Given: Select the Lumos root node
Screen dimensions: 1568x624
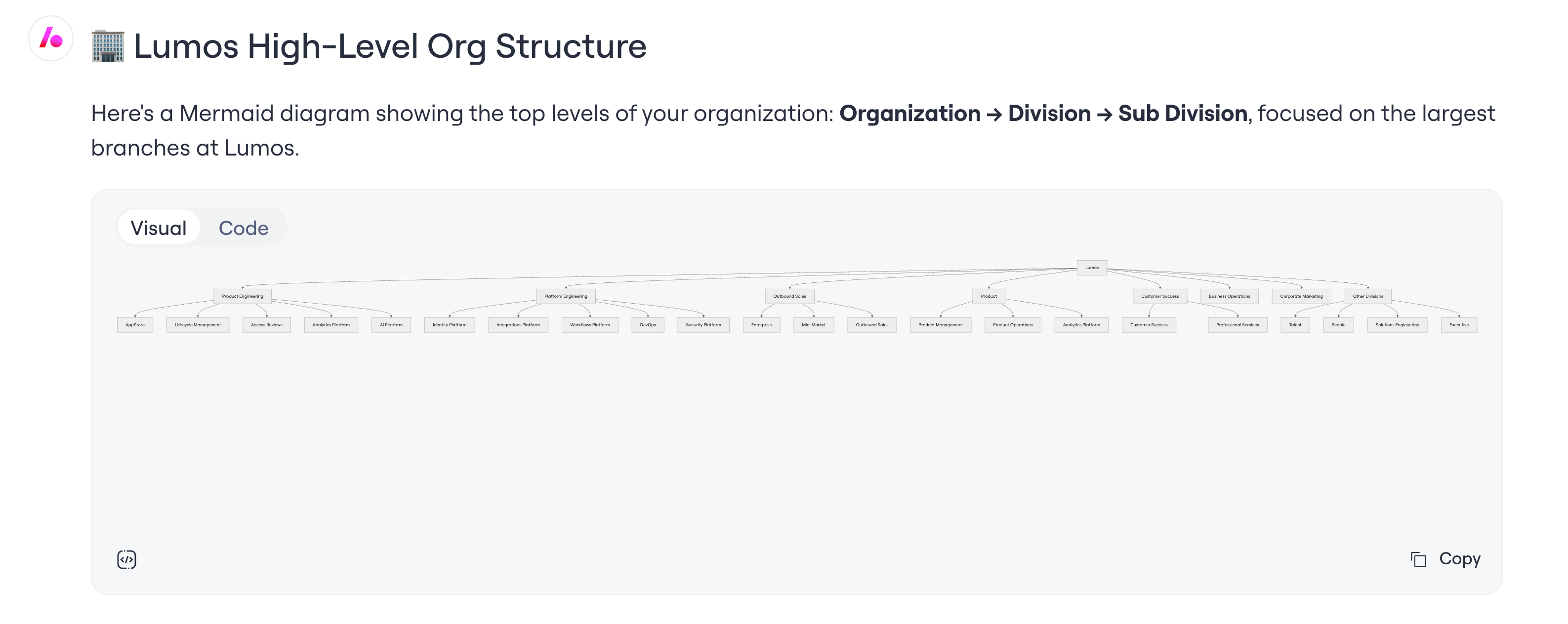Looking at the screenshot, I should pyautogui.click(x=1091, y=268).
